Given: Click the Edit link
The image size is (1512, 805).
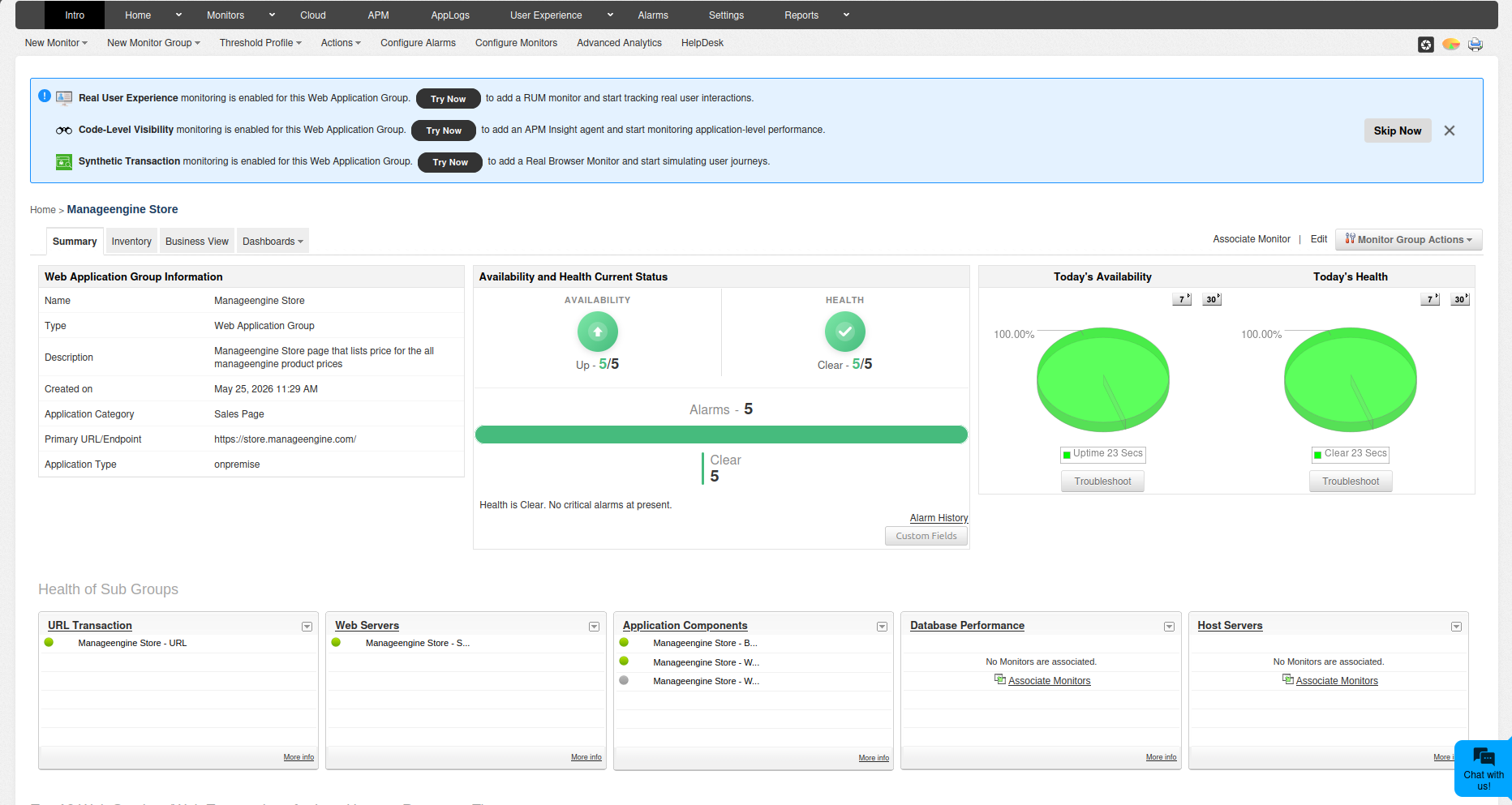Looking at the screenshot, I should (x=1319, y=239).
